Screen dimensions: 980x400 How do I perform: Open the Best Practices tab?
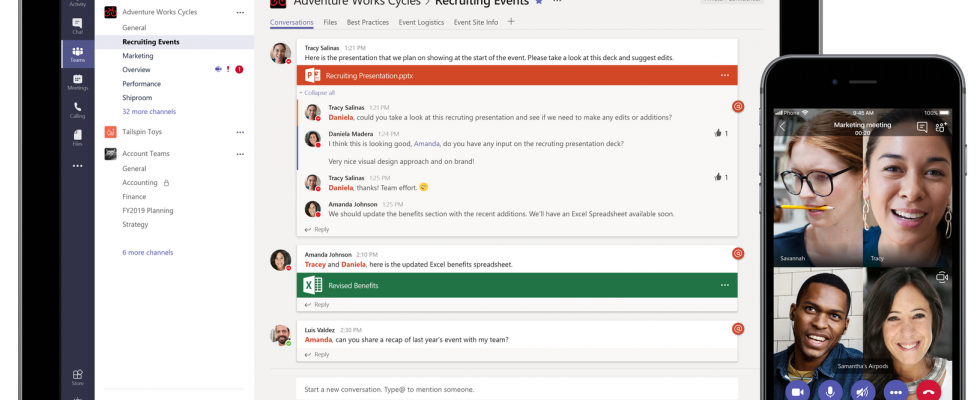[368, 22]
